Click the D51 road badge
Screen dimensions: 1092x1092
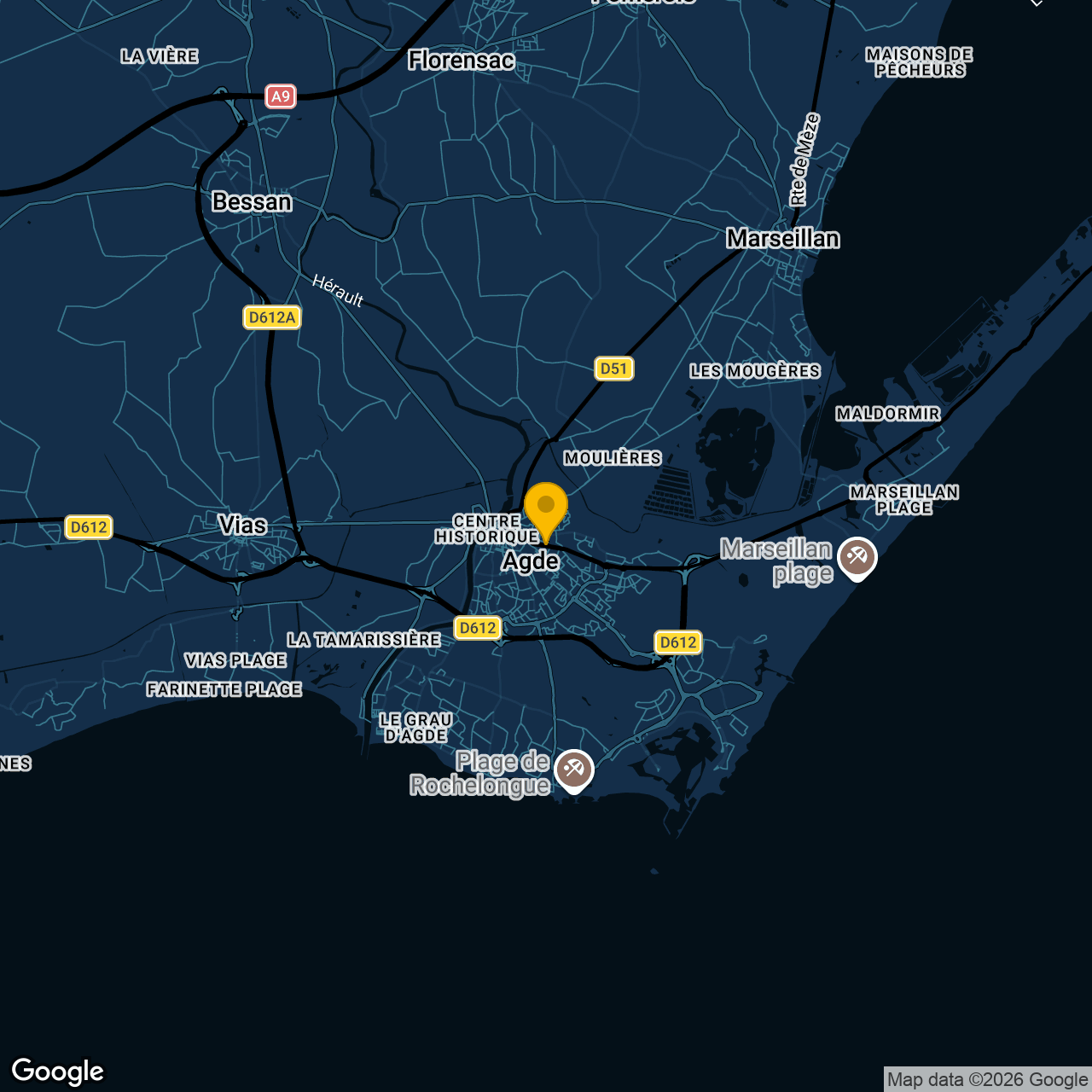(614, 369)
